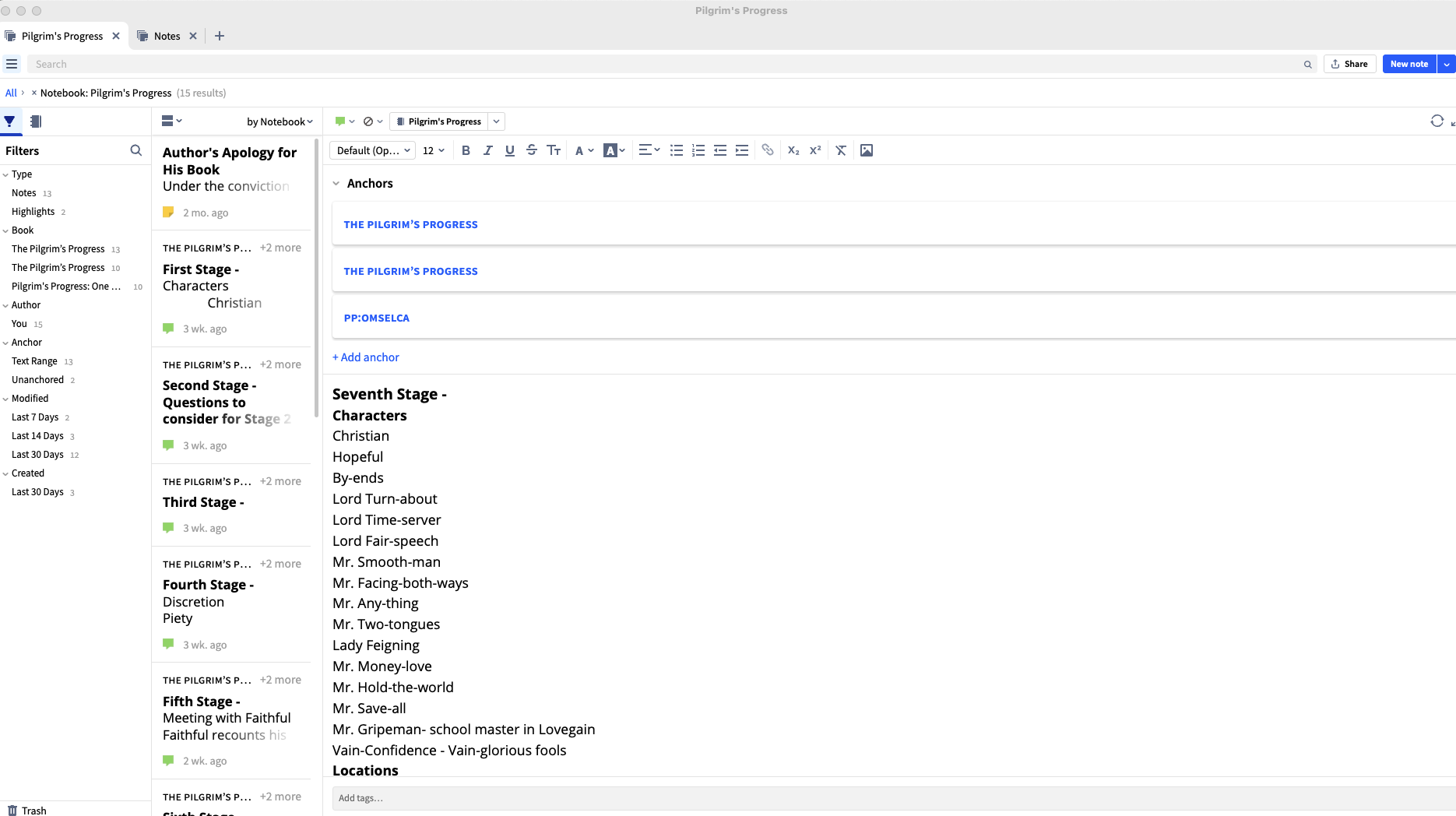This screenshot has height=816, width=1456.
Task: Select the Fourth Stage note
Action: (231, 603)
